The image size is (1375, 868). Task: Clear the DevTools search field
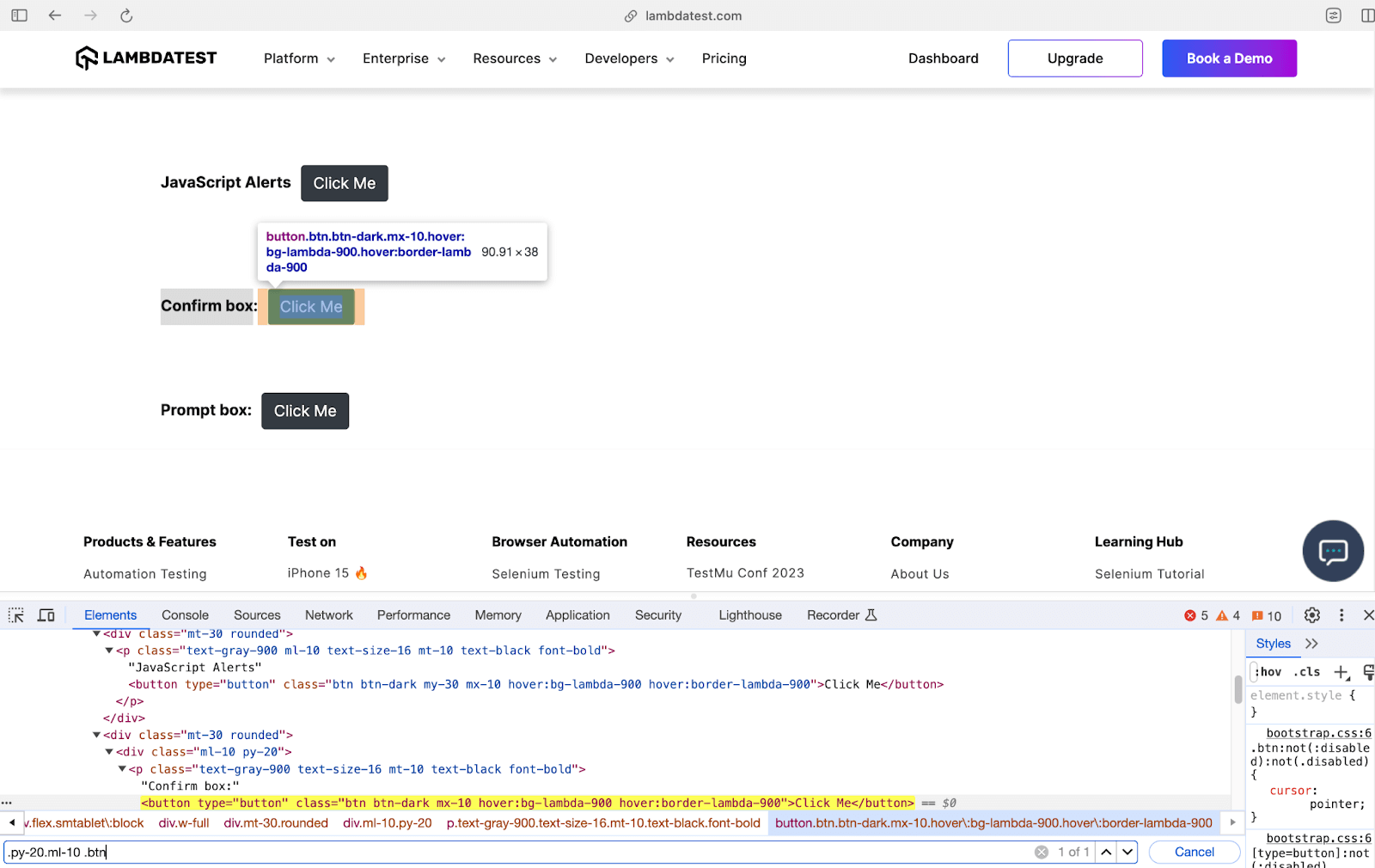point(1041,852)
